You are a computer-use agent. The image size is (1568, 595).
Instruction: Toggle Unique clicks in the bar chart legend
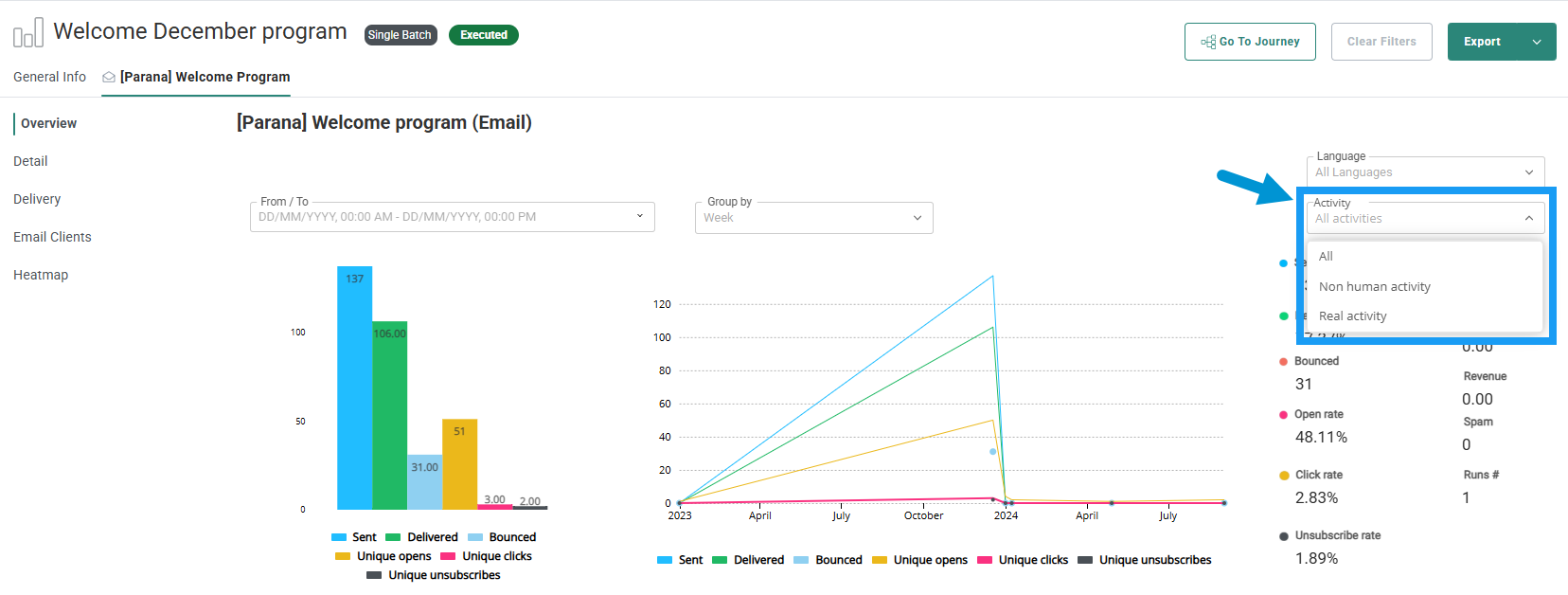coord(487,556)
